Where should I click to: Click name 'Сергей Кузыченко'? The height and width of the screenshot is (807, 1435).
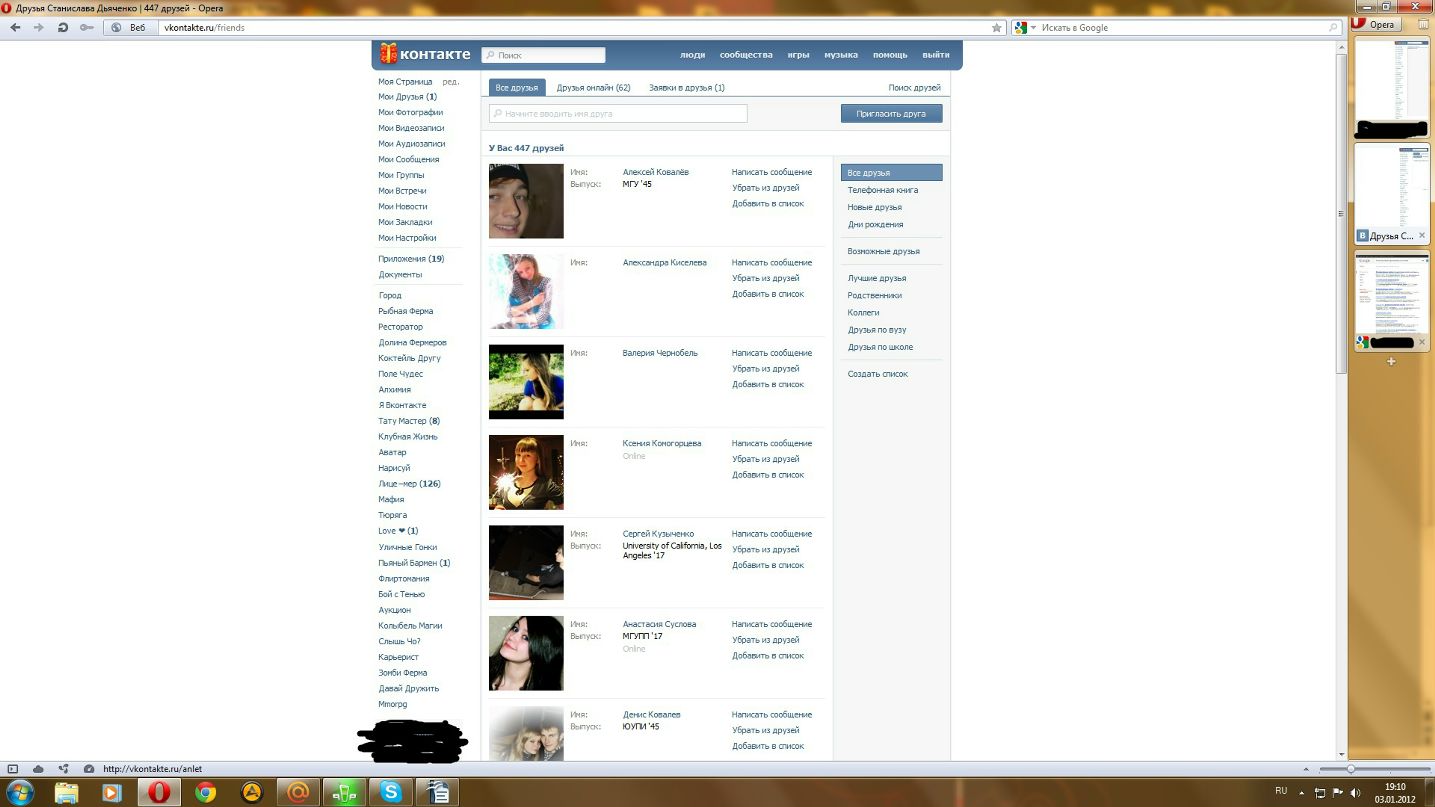[658, 534]
